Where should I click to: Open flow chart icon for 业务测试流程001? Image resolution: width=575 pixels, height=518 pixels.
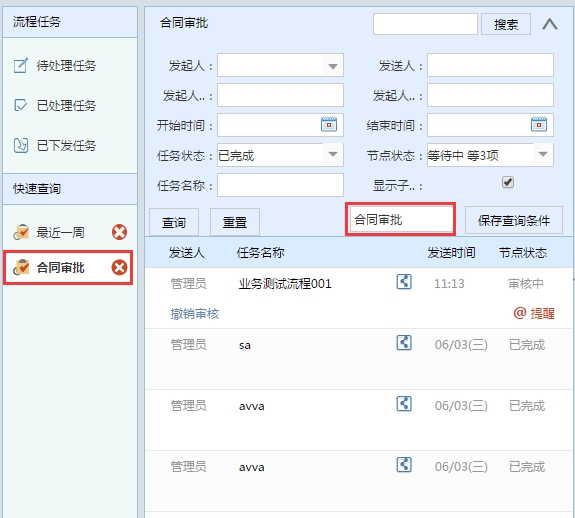click(x=404, y=282)
